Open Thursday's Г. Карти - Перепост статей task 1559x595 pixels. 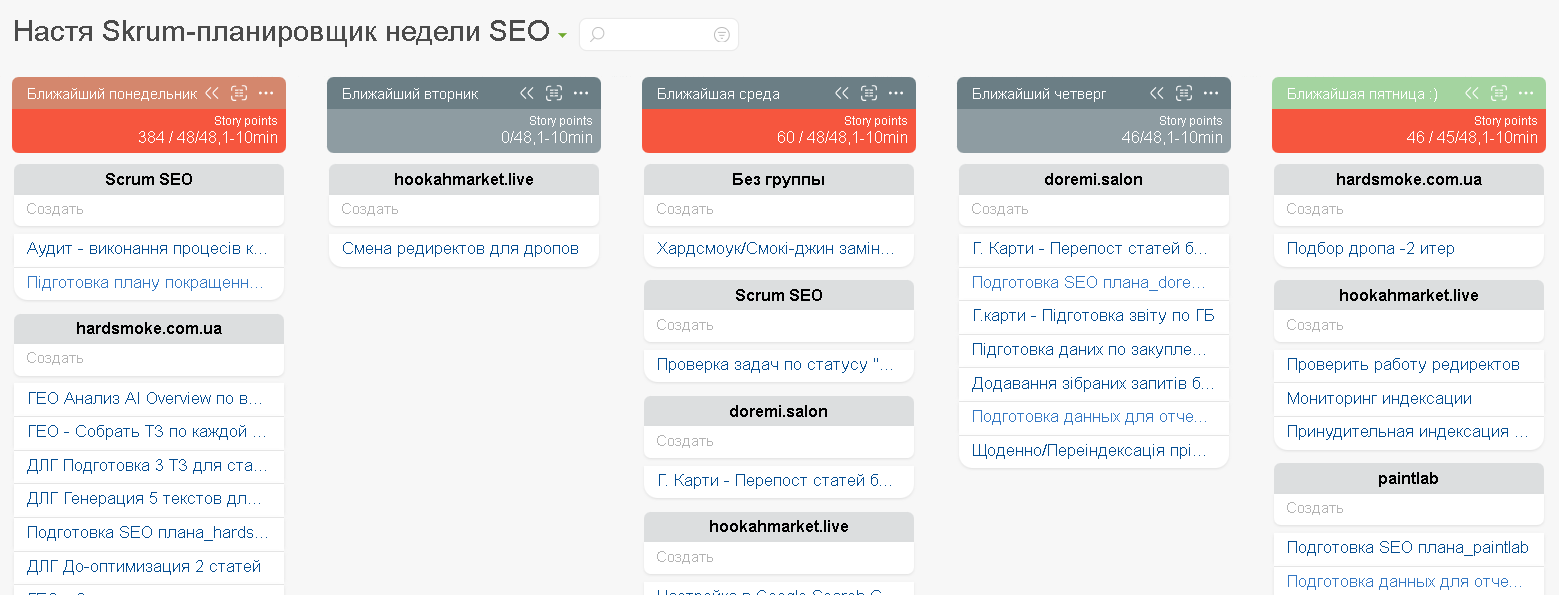1090,248
